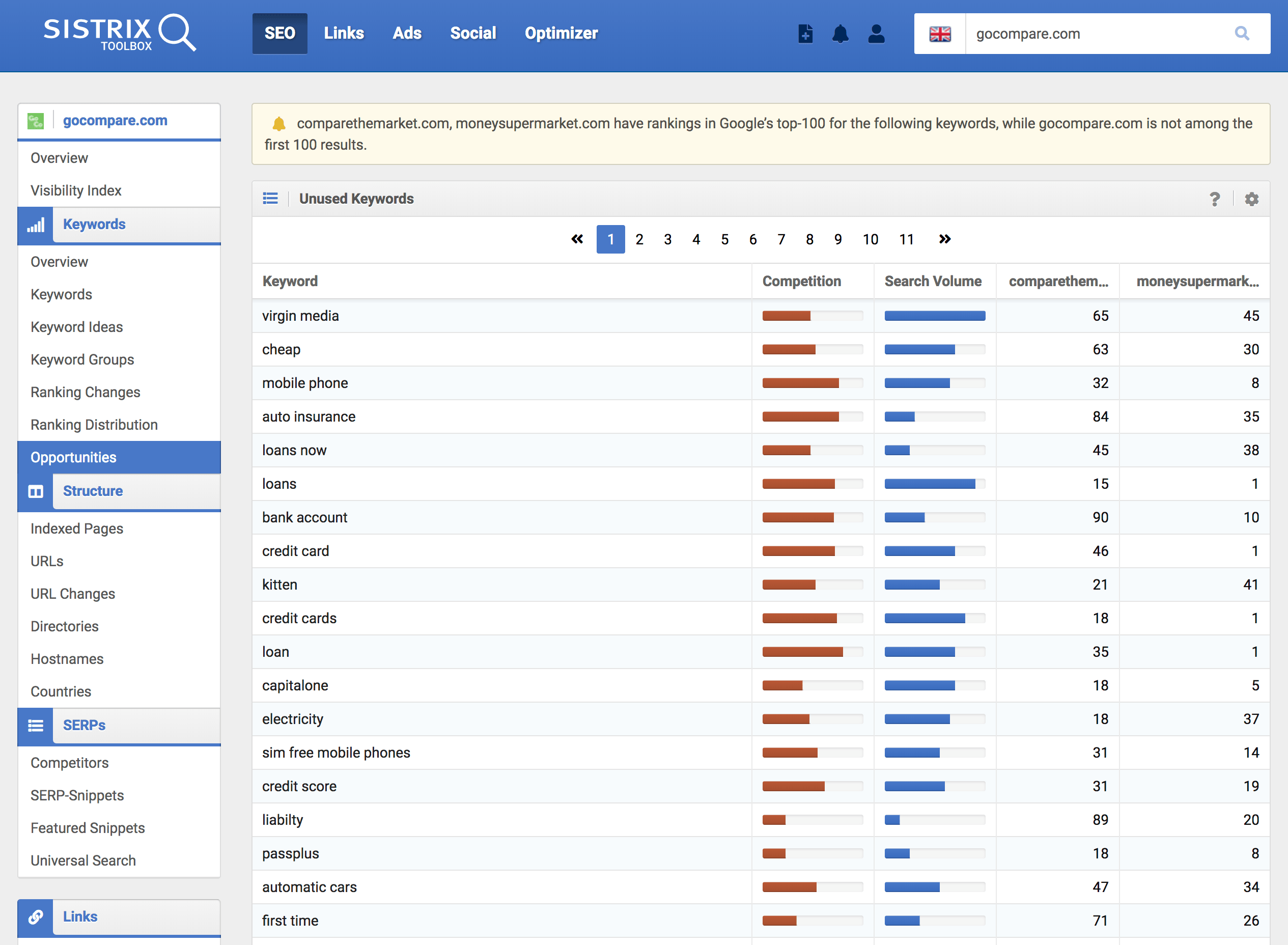Go to page 2 of results
The width and height of the screenshot is (1288, 945).
tap(639, 239)
